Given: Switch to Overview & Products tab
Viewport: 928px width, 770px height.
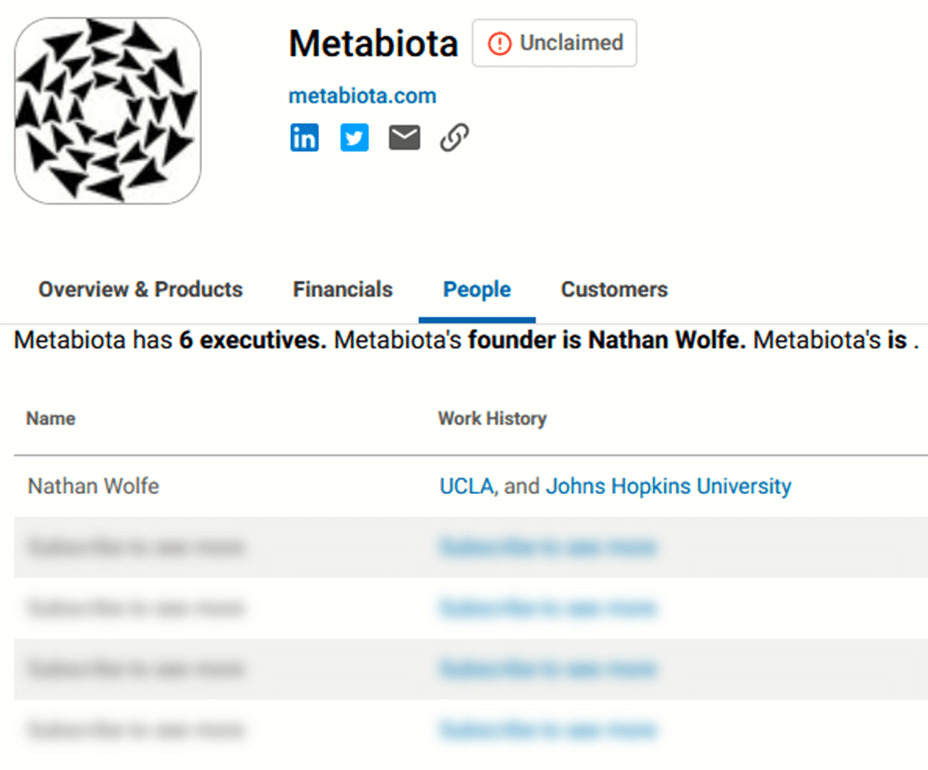Looking at the screenshot, I should (140, 289).
